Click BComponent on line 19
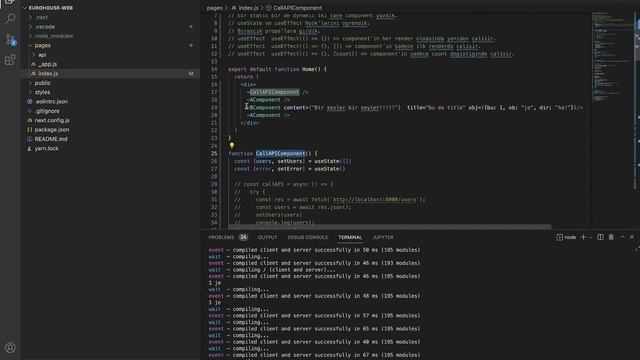The image size is (640, 360). point(265,108)
